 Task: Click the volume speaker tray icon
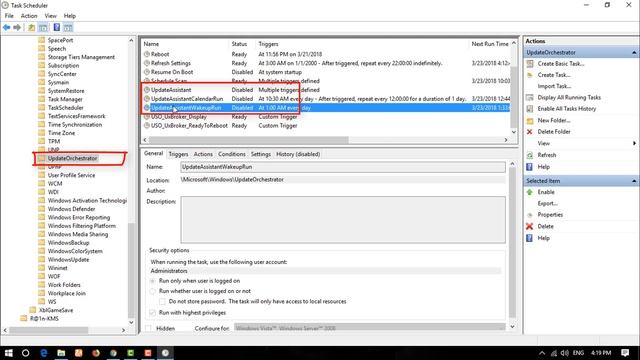pos(565,353)
